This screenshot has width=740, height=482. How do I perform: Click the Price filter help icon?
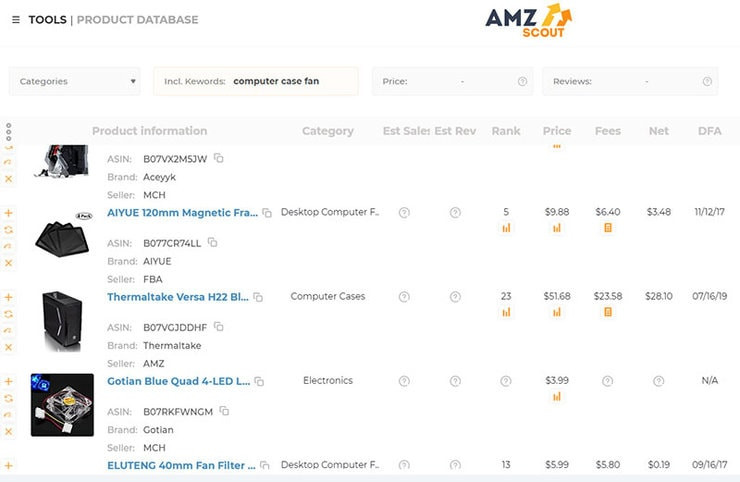pos(522,82)
